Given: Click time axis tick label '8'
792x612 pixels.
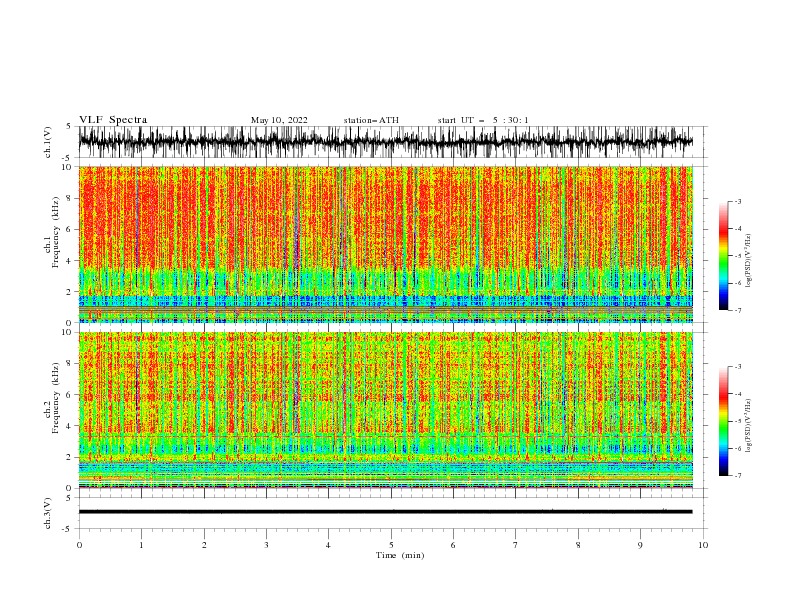Looking at the screenshot, I should click(x=578, y=545).
